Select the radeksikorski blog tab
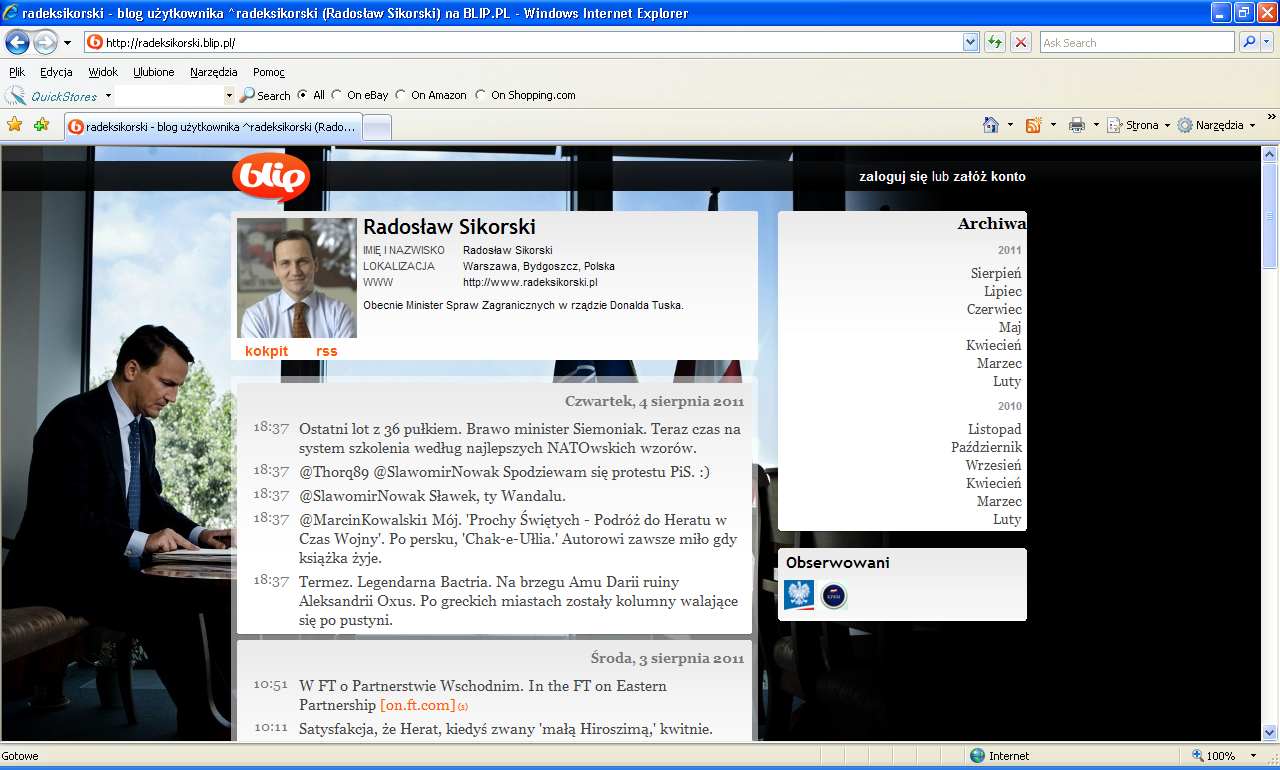Viewport: 1280px width, 770px height. tap(212, 127)
